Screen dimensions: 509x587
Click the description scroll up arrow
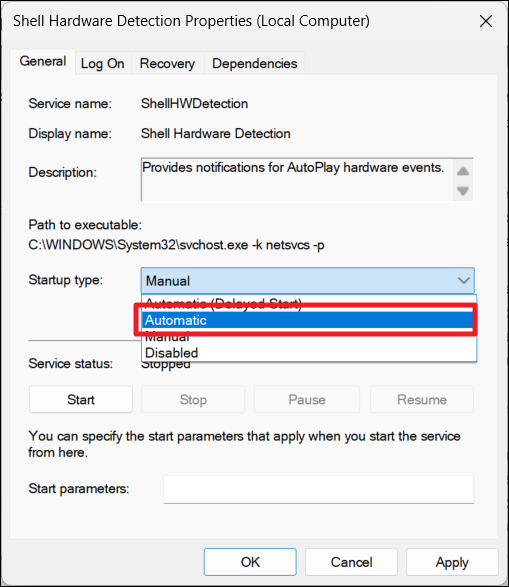[463, 171]
